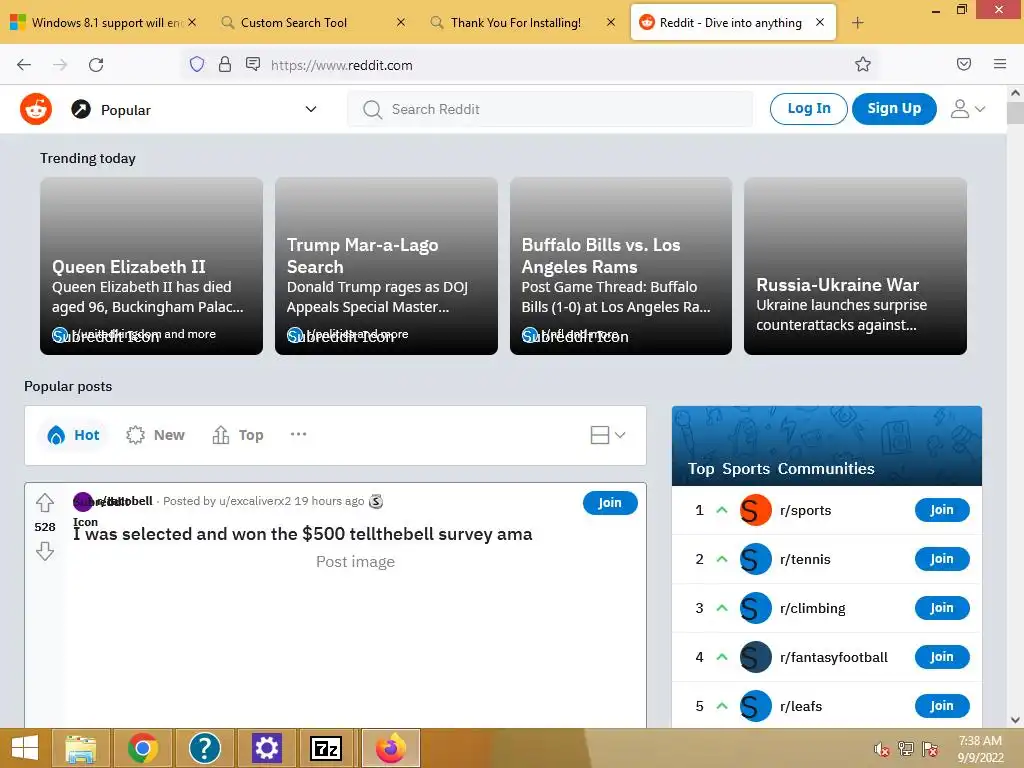Open the Trump Mar-a-Lago Search trending card

click(386, 266)
